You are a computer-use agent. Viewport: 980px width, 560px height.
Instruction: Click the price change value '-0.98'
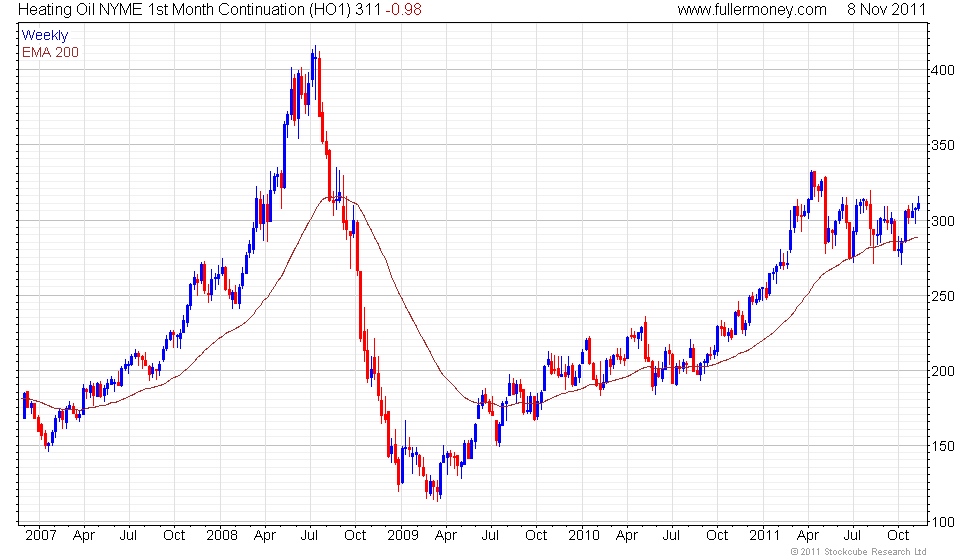point(403,10)
